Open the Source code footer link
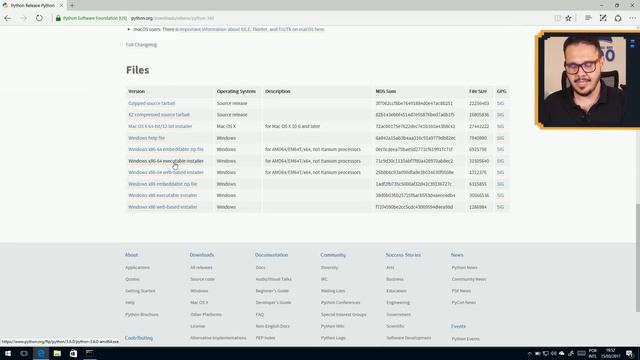This screenshot has width=640, height=360. [x=202, y=279]
